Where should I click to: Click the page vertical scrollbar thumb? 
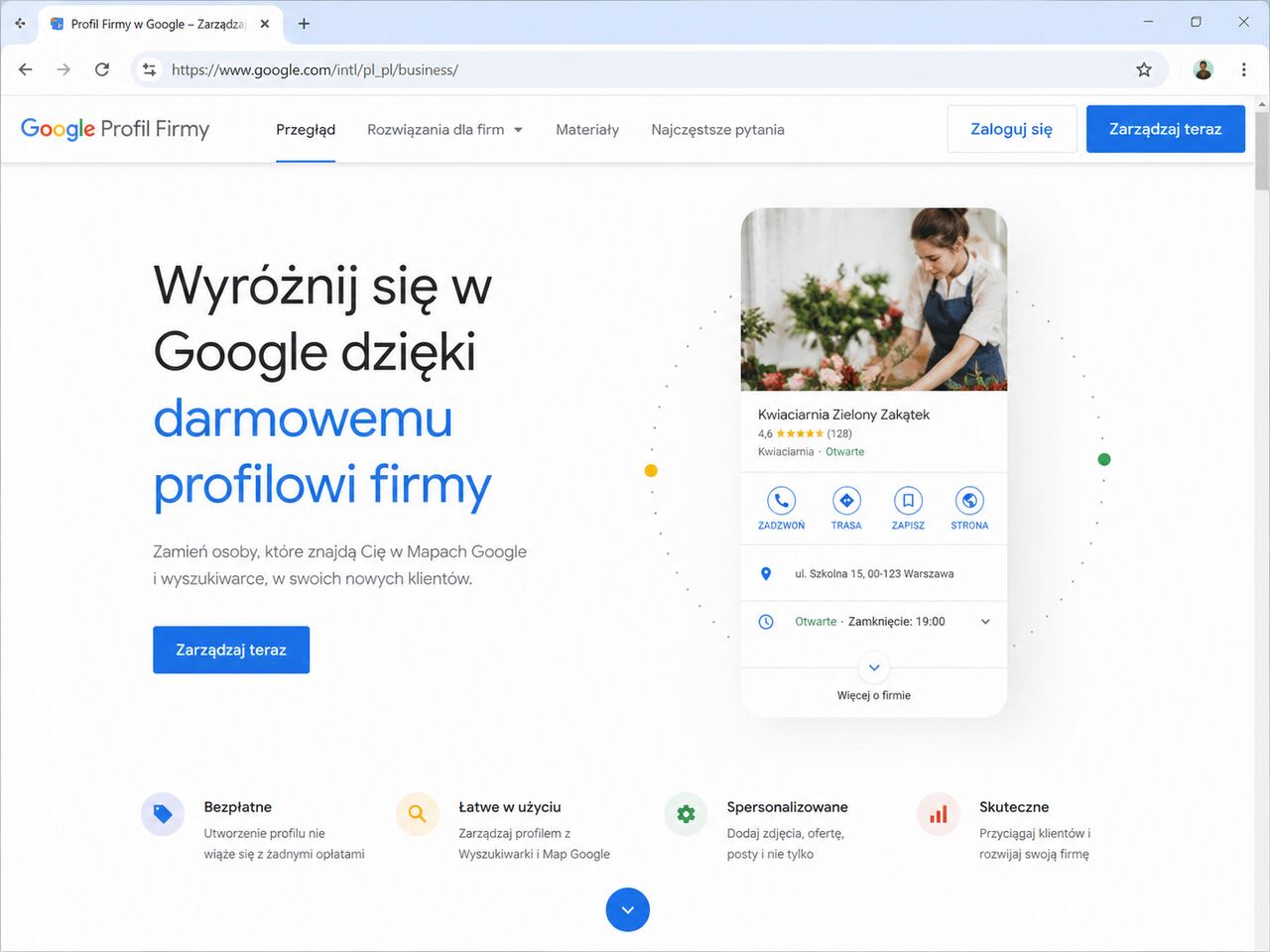click(1262, 149)
